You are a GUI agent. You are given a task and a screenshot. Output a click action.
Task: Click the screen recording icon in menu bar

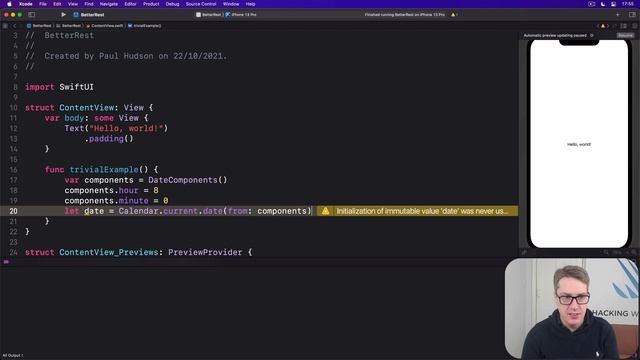coord(591,4)
